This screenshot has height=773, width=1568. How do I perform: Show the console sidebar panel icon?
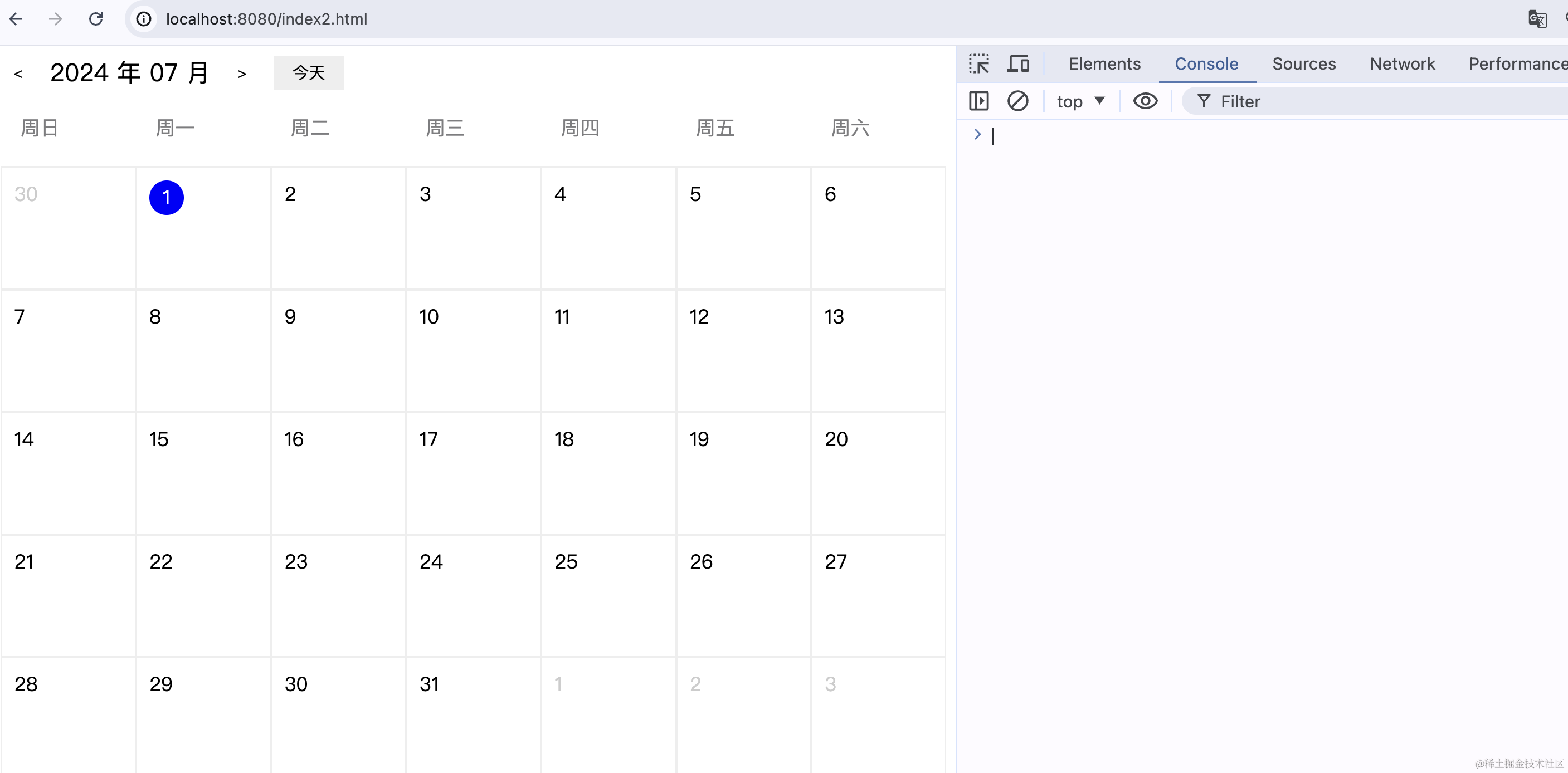[979, 101]
